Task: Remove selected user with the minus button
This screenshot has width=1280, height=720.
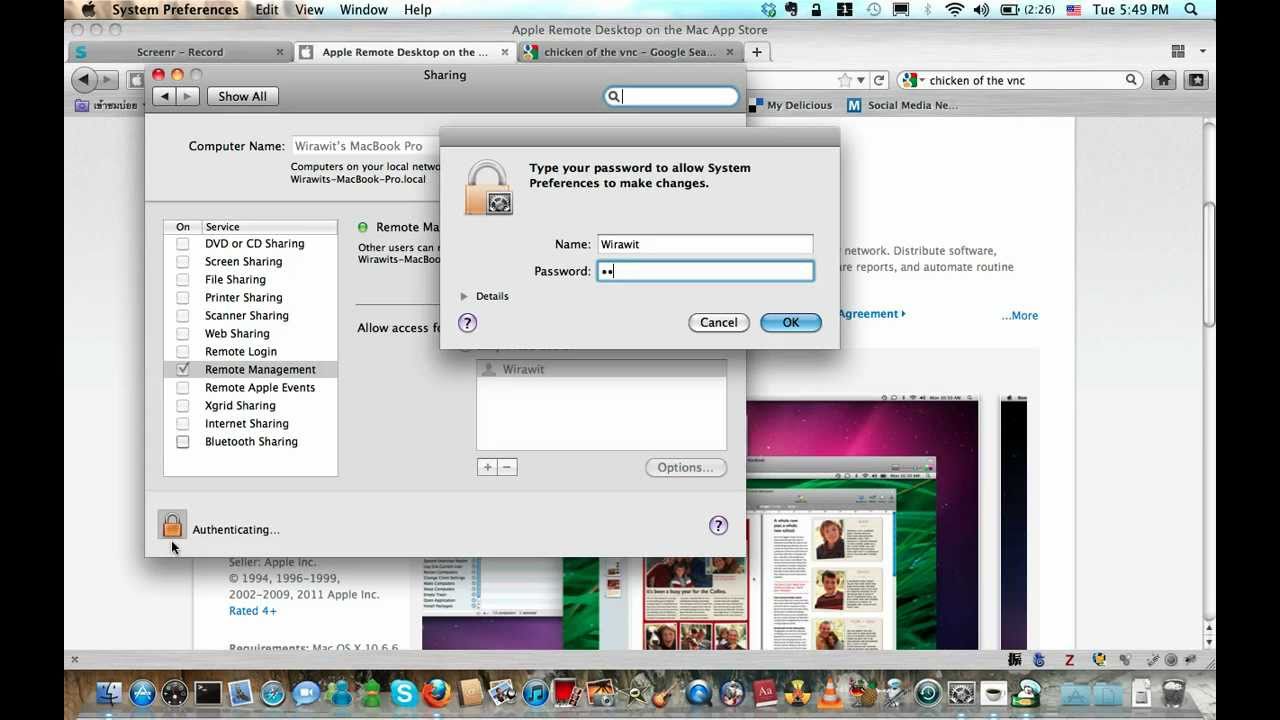Action: point(507,467)
